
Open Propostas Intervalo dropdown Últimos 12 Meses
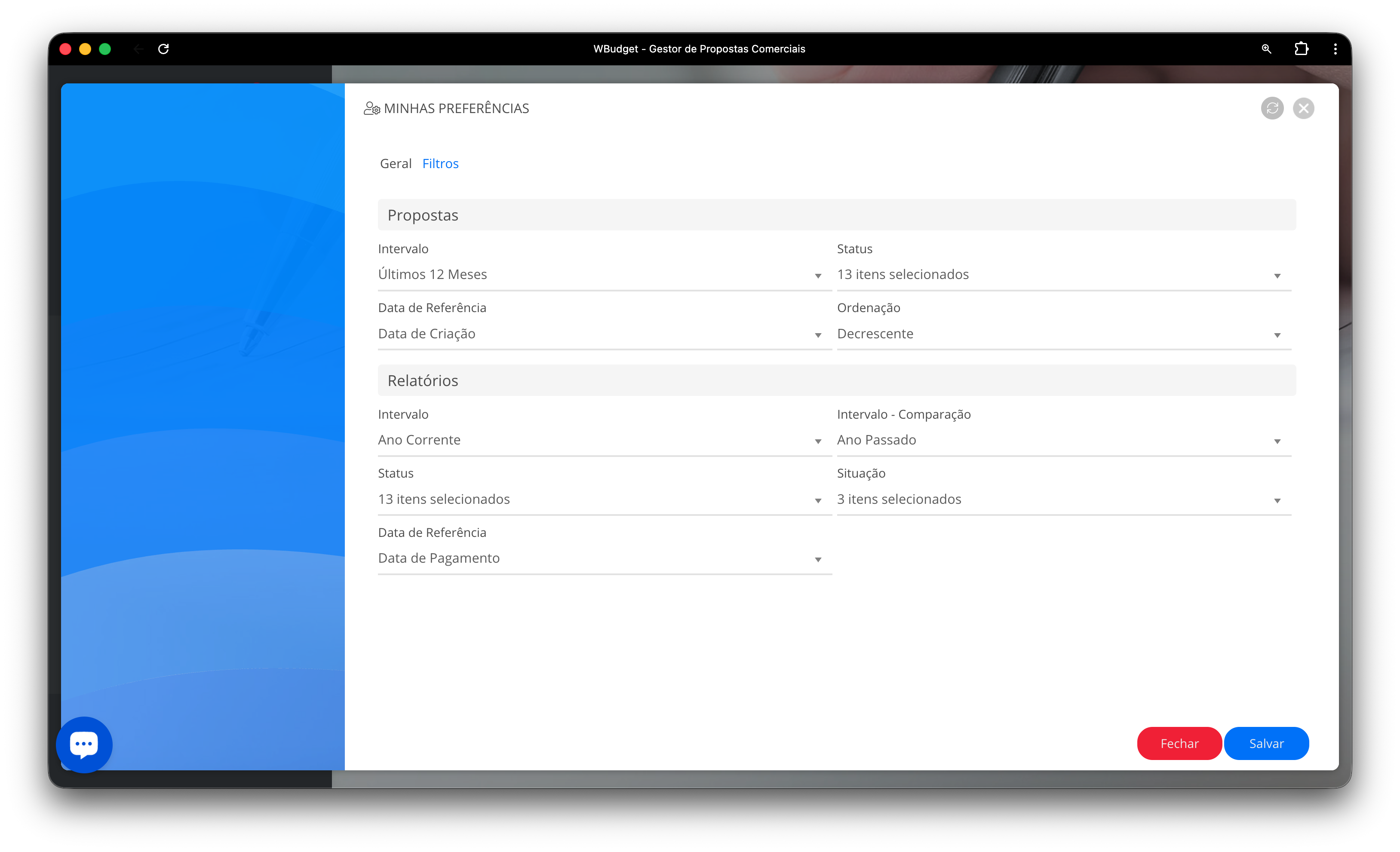pos(605,275)
